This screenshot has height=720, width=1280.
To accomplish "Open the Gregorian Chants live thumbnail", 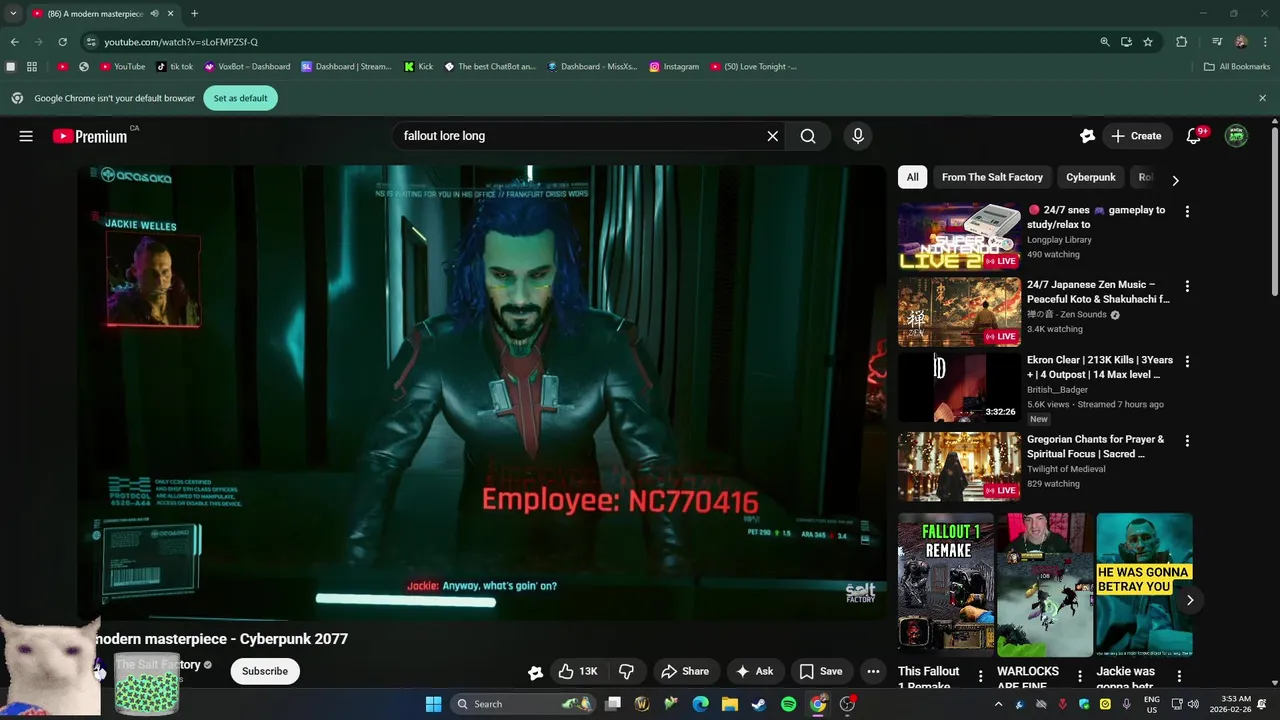I will tap(959, 466).
